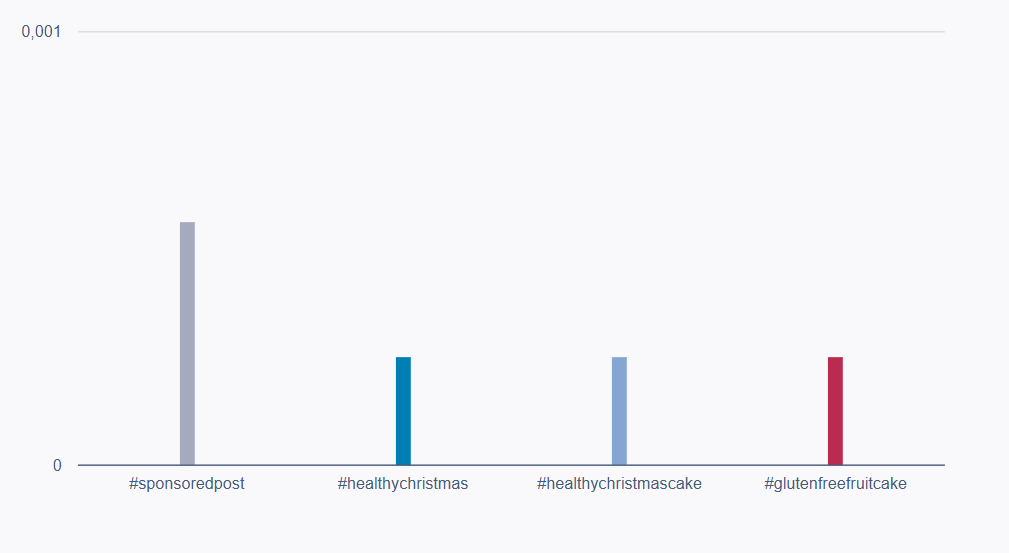Click the gray #sponsoredpost bar
The width and height of the screenshot is (1009, 553).
187,343
